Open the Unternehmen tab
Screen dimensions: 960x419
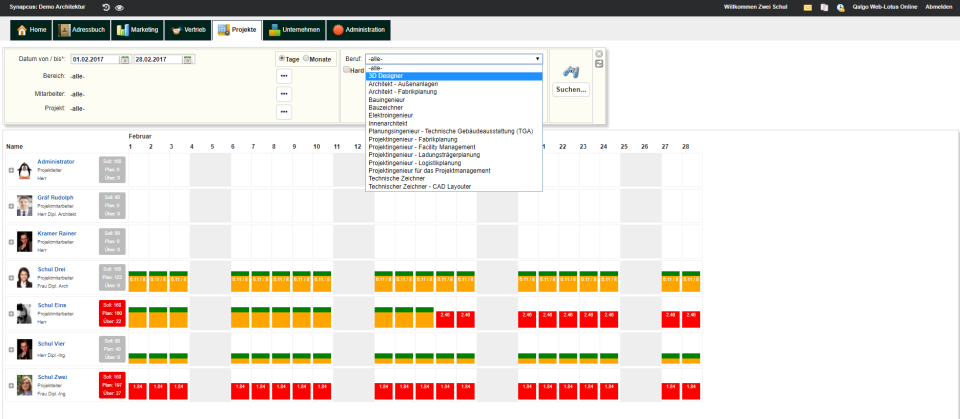coord(294,30)
